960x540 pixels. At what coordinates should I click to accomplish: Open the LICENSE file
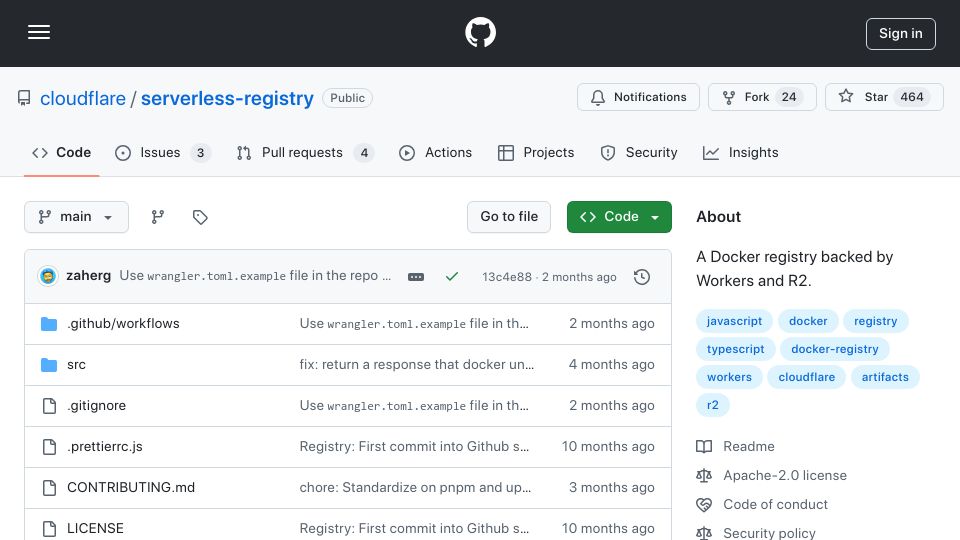click(95, 528)
